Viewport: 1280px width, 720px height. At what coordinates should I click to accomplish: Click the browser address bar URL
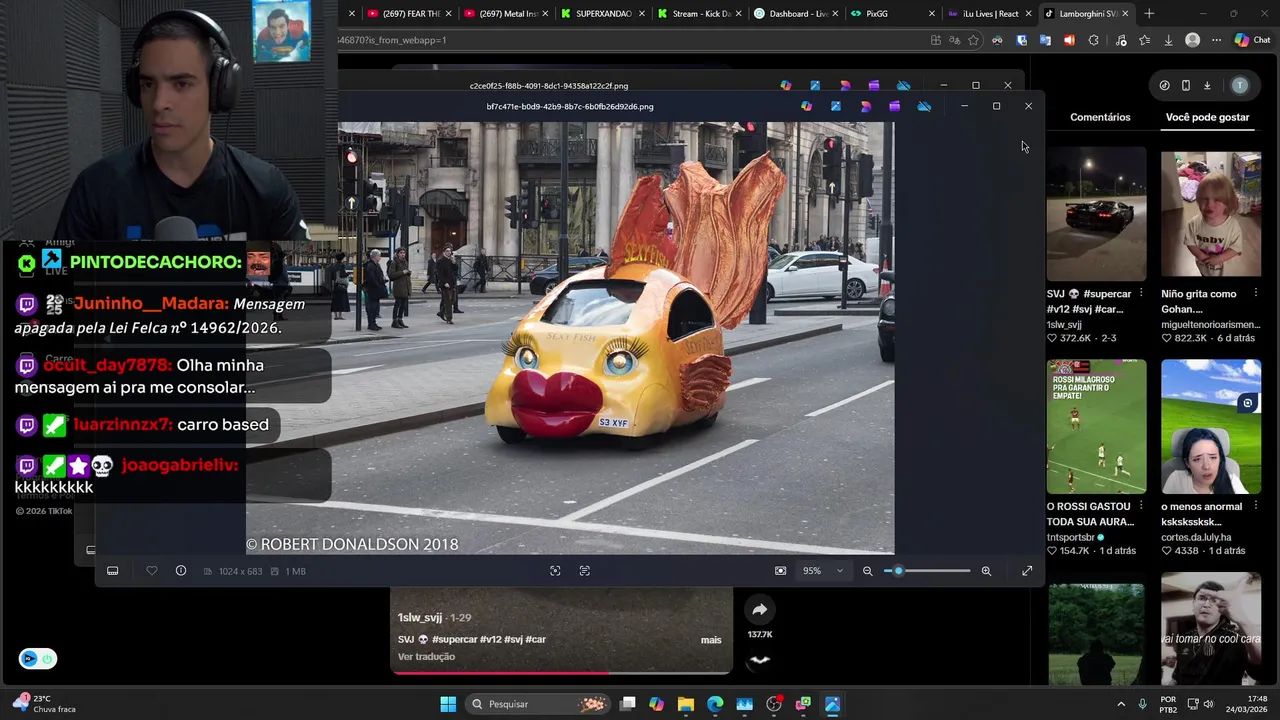coord(392,40)
